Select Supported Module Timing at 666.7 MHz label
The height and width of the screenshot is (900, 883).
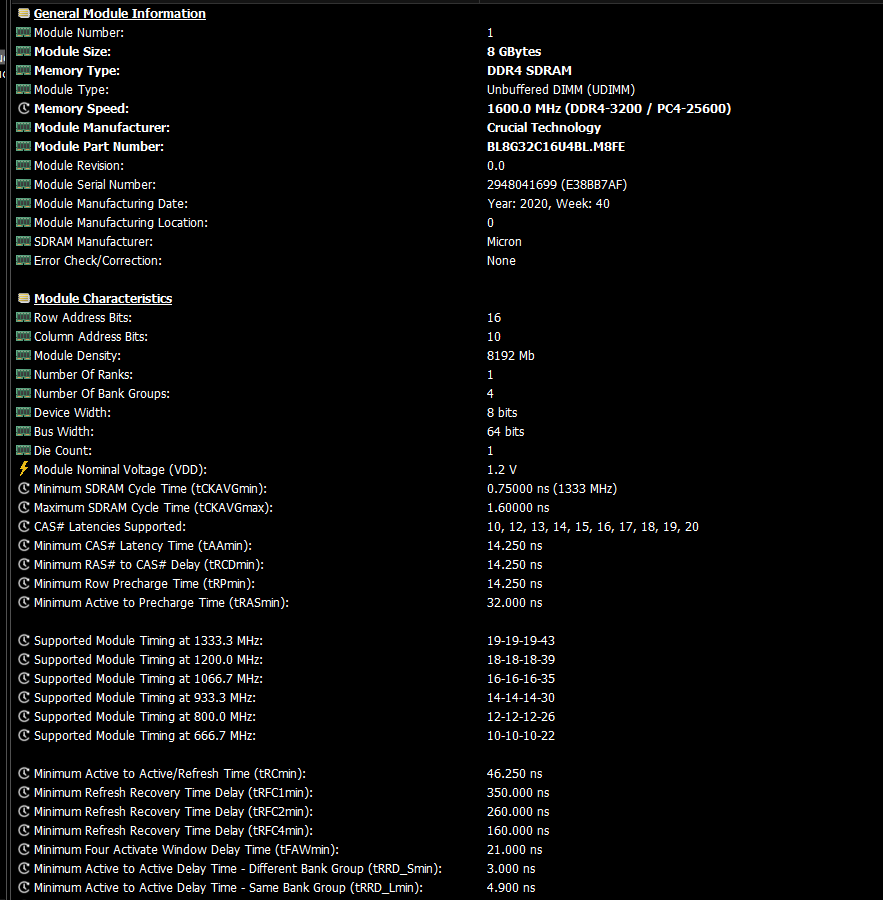(145, 735)
